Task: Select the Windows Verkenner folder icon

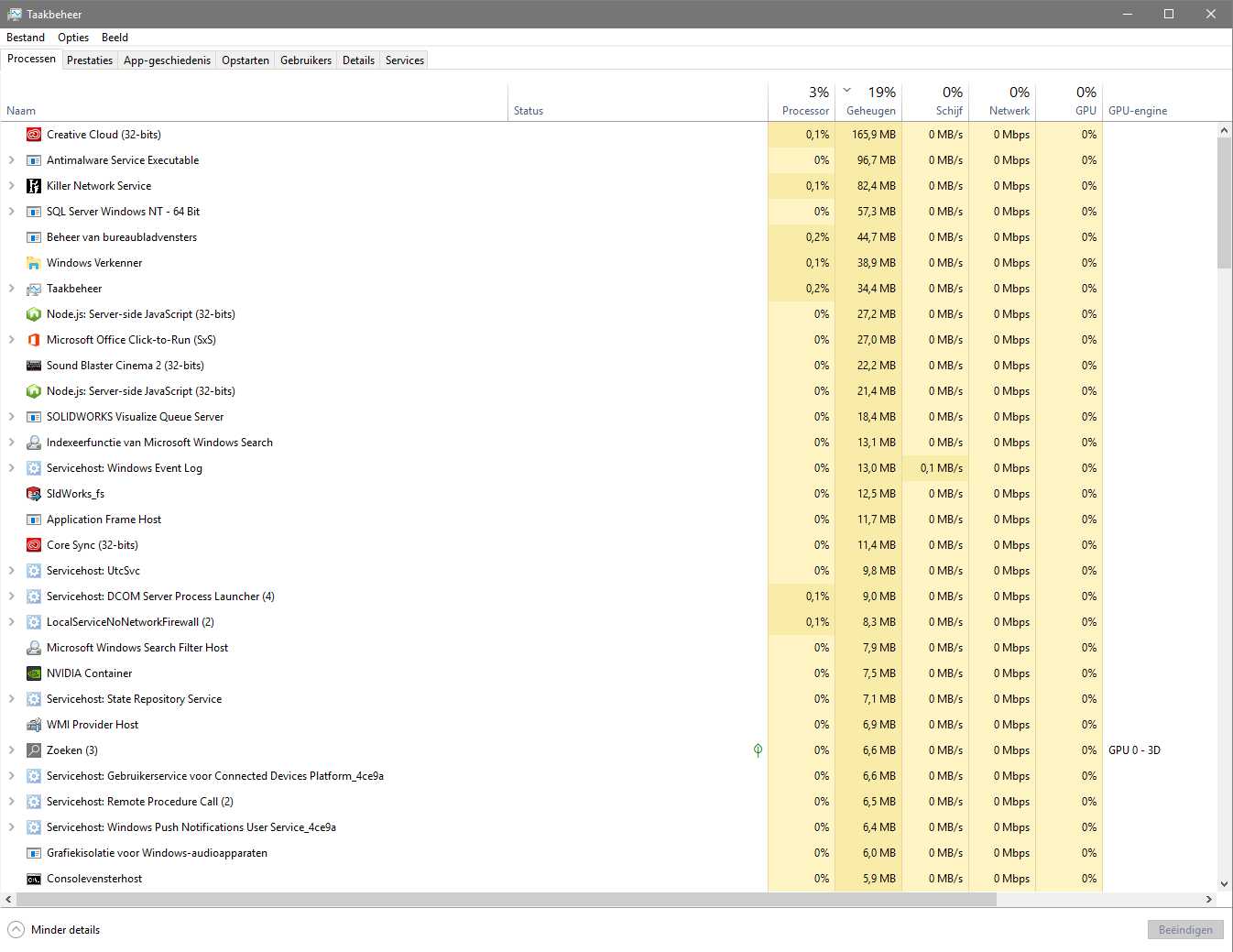Action: tap(34, 263)
